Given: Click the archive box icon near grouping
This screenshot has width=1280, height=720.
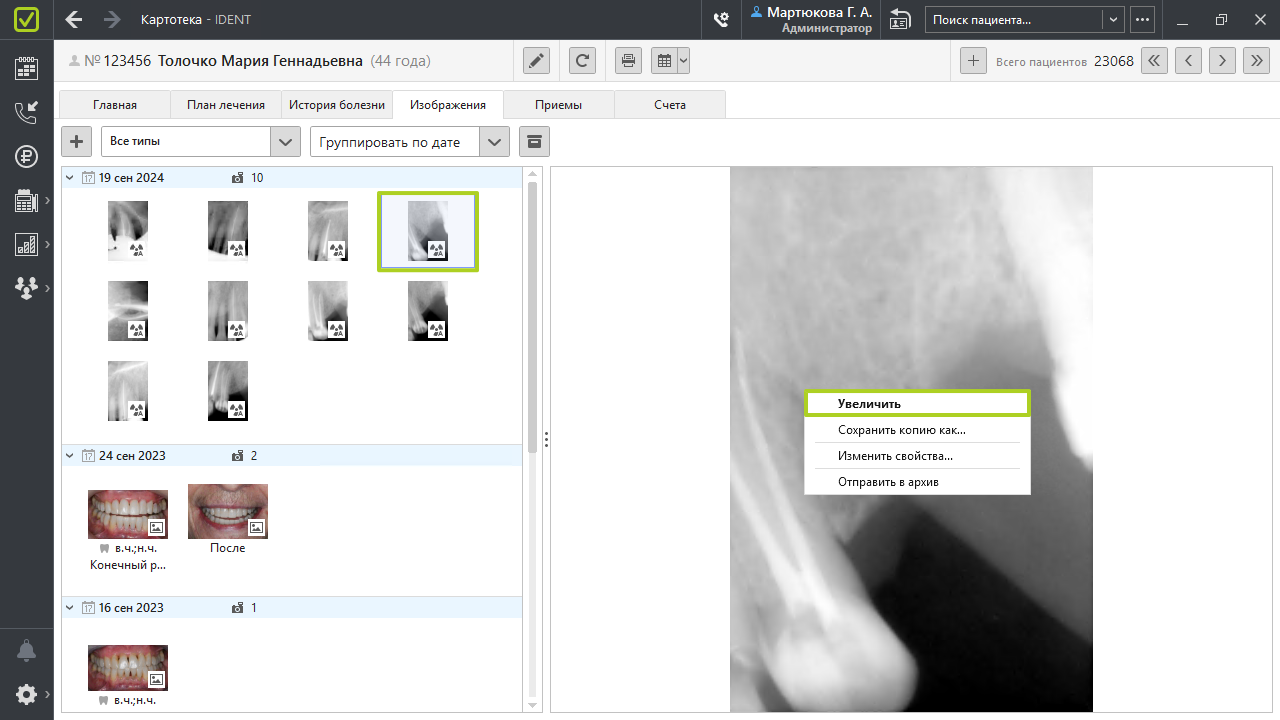Looking at the screenshot, I should [534, 142].
